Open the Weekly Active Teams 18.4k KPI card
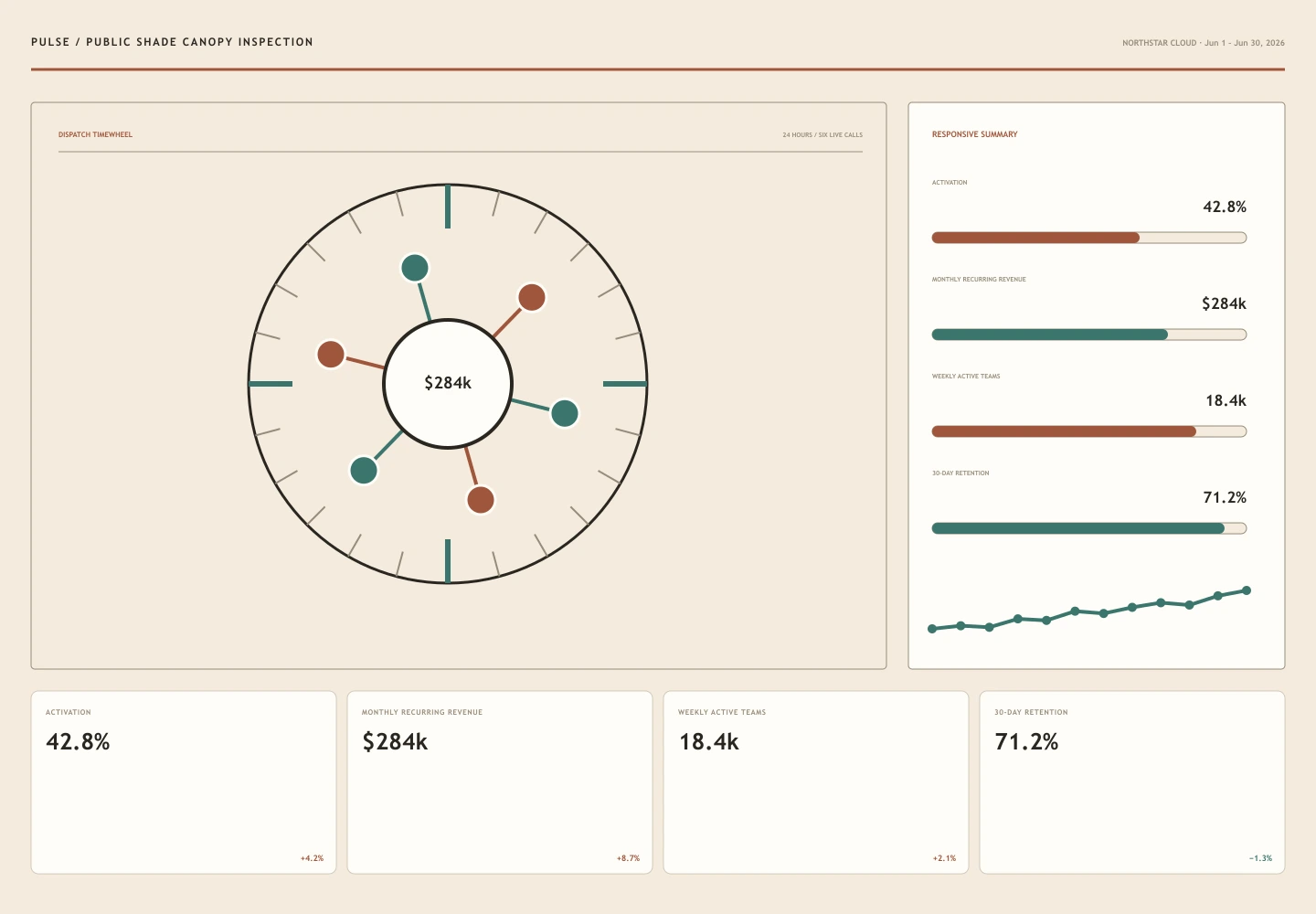Viewport: 1316px width, 914px height. (816, 782)
